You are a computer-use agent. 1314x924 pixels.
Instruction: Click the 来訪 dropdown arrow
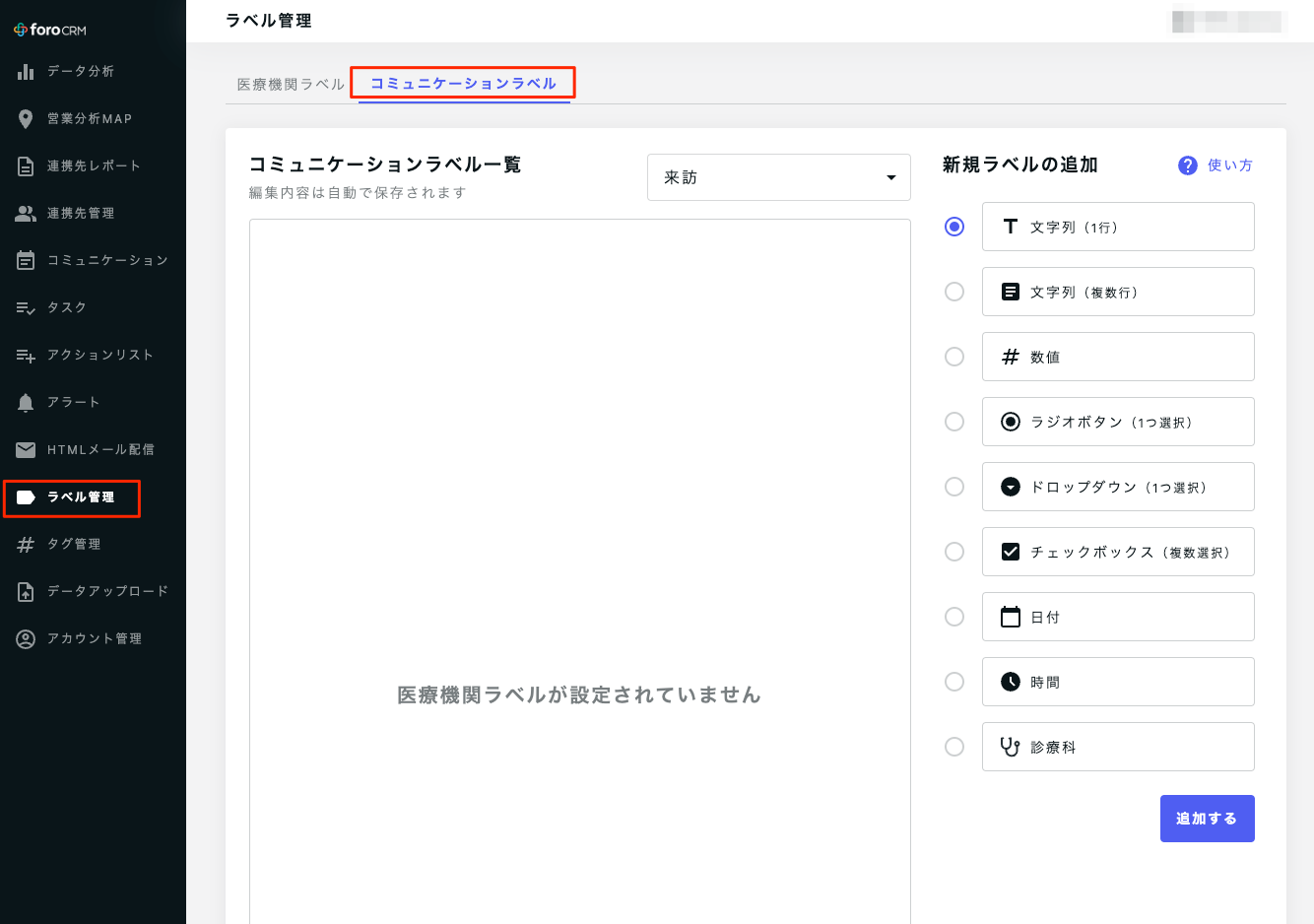click(x=891, y=177)
